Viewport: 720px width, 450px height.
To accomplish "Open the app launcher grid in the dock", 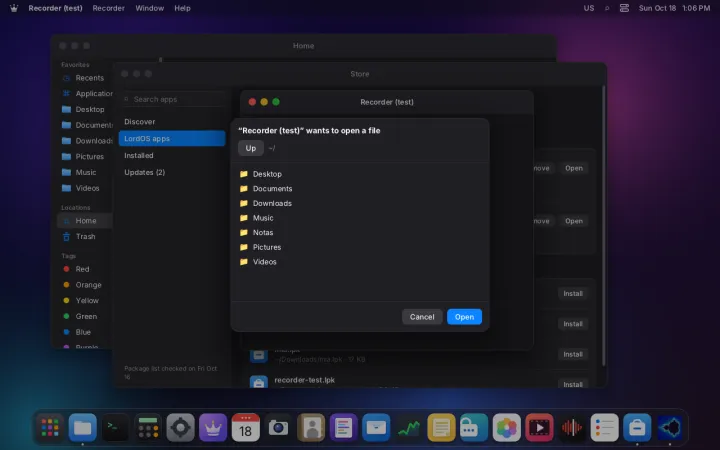I will (50, 428).
